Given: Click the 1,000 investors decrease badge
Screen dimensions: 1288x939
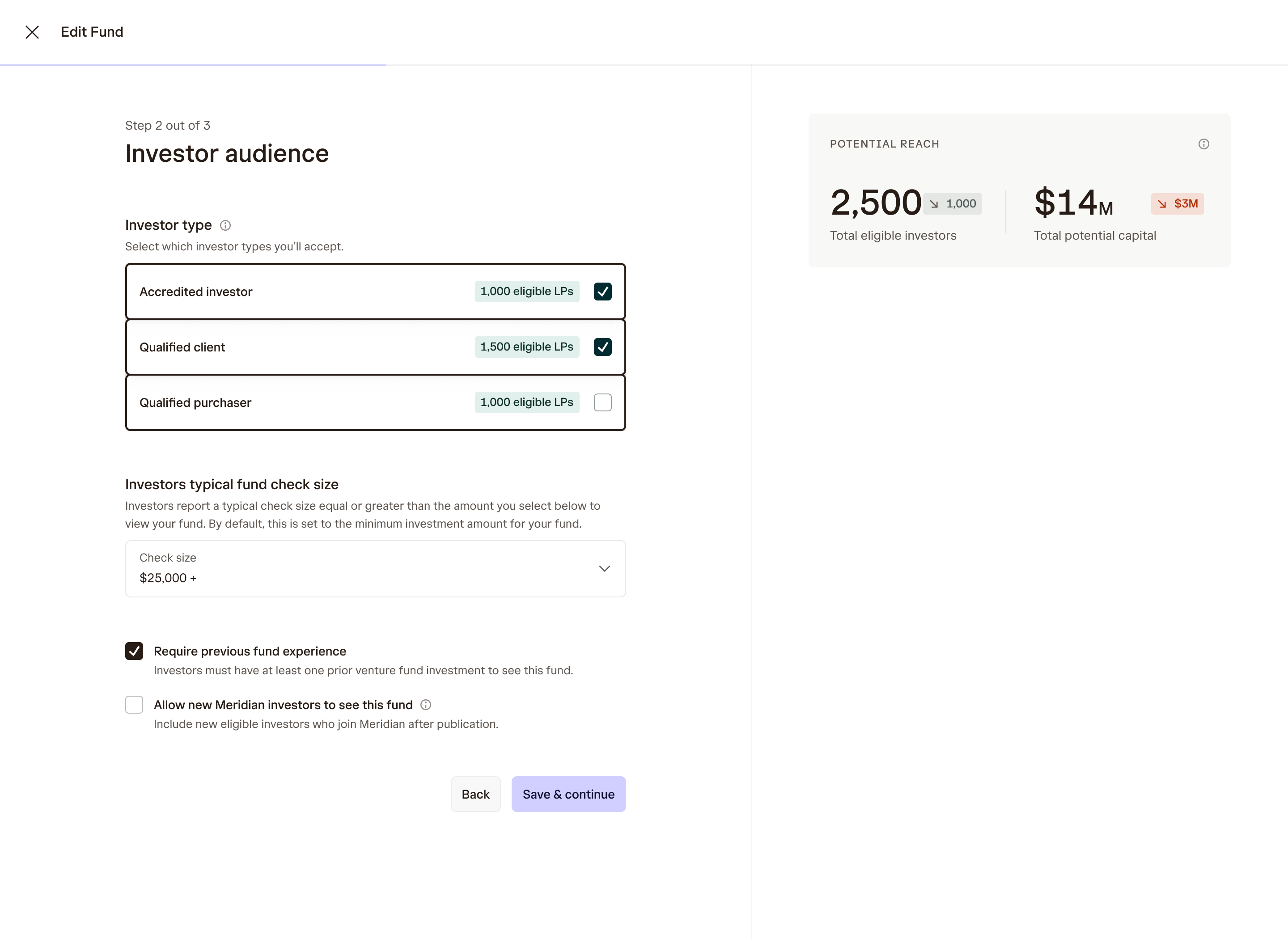Looking at the screenshot, I should point(953,203).
